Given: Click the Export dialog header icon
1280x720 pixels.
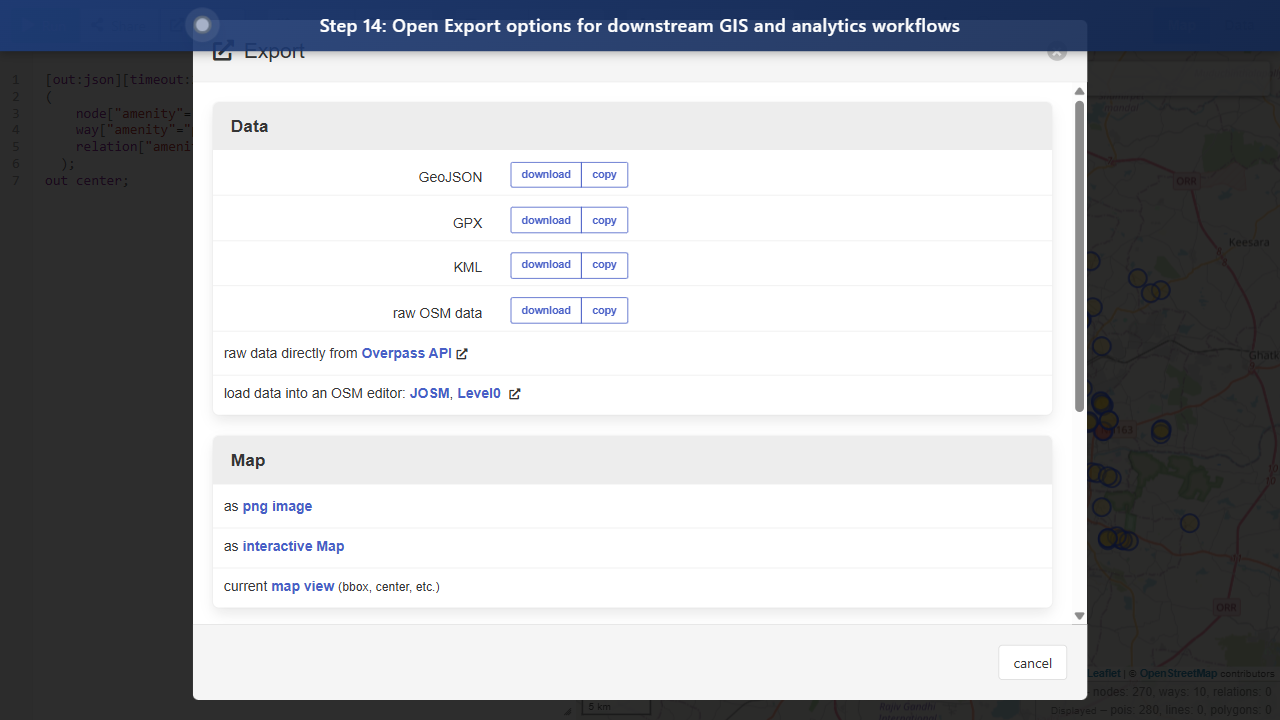Looking at the screenshot, I should (222, 50).
